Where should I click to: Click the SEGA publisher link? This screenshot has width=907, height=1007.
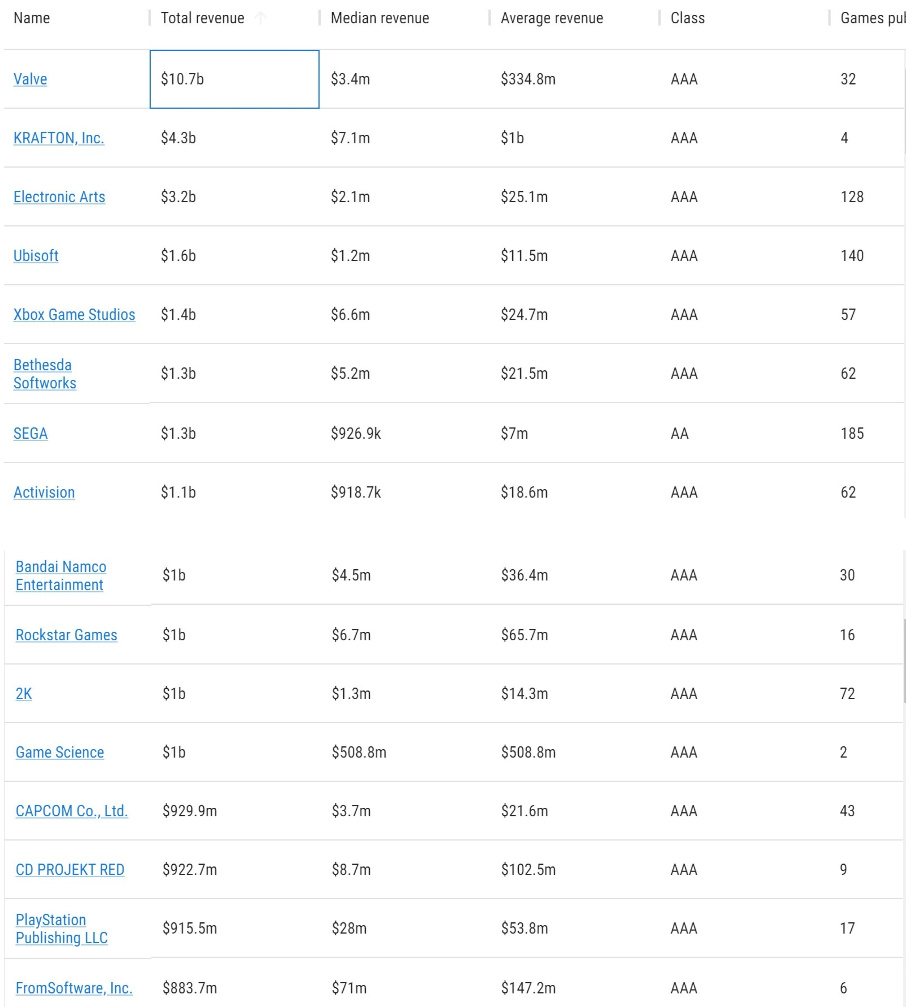point(30,433)
